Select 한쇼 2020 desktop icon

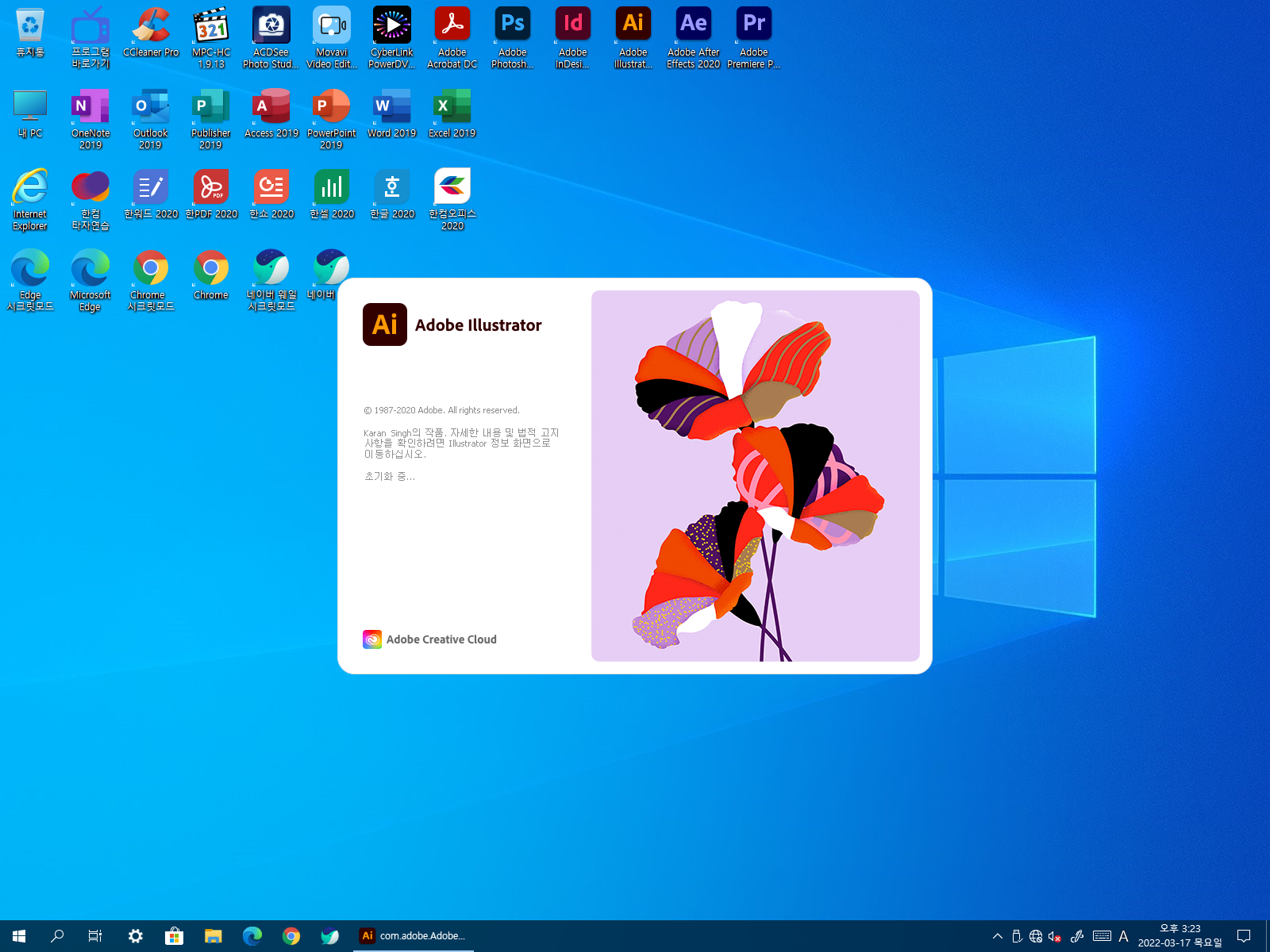coord(271,194)
